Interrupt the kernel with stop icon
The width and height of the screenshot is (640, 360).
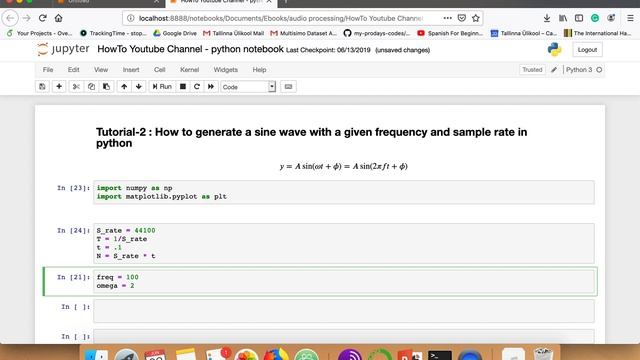pyautogui.click(x=183, y=87)
